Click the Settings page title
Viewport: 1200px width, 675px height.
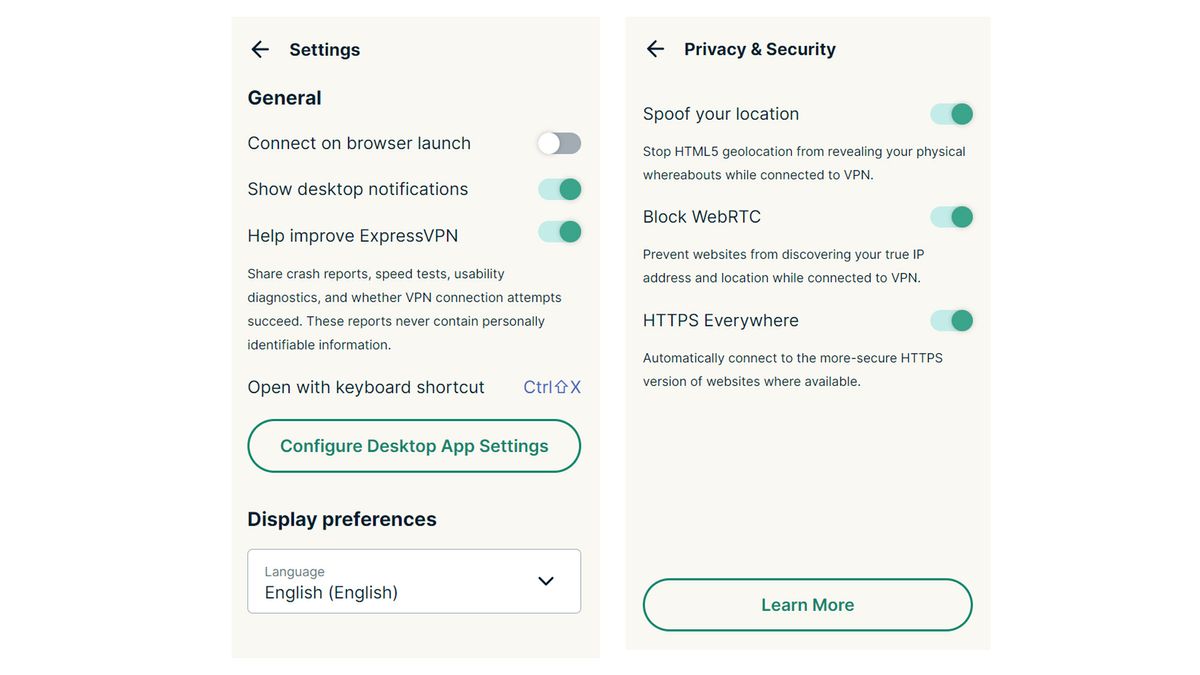324,49
